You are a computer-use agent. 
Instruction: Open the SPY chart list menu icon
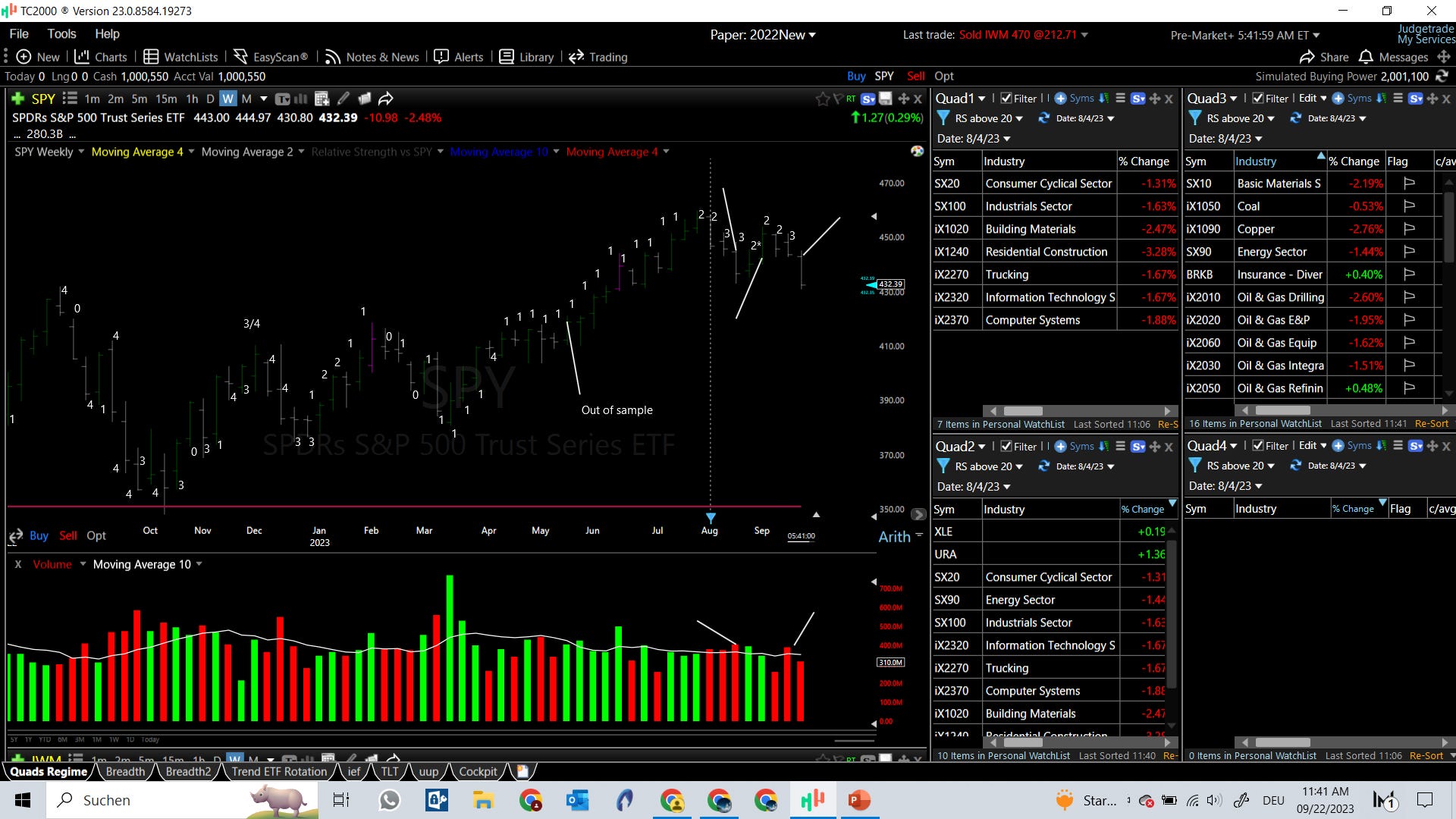coord(70,99)
